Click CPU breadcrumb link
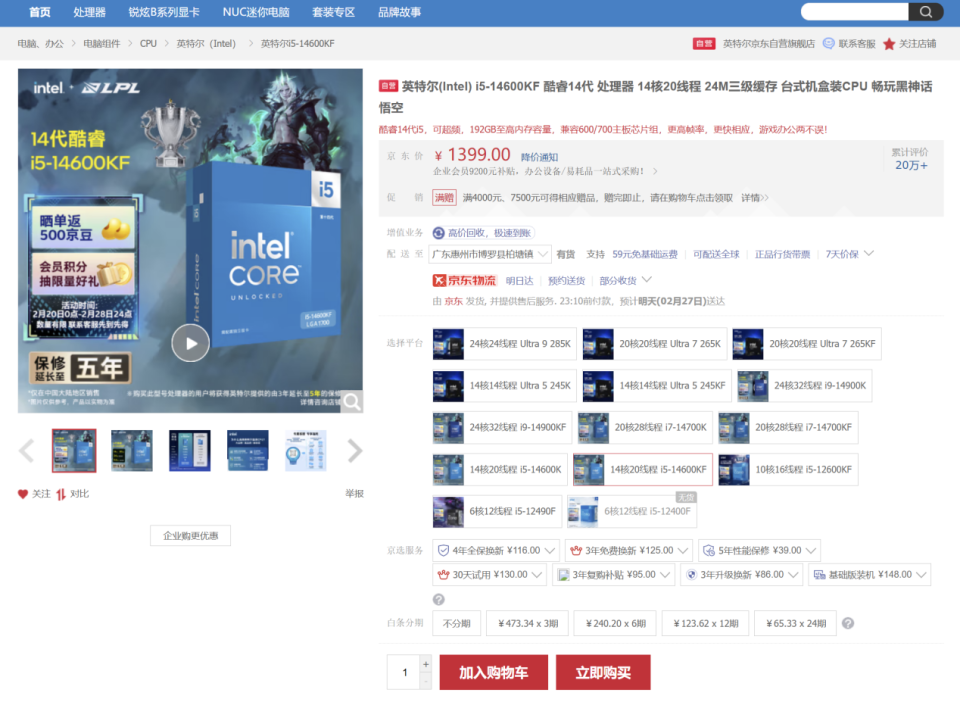 148,44
